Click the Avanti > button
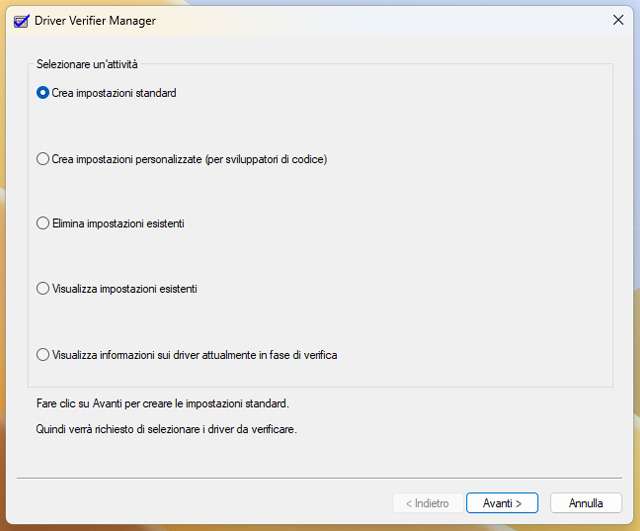Screen dimensions: 640x531 point(502,503)
